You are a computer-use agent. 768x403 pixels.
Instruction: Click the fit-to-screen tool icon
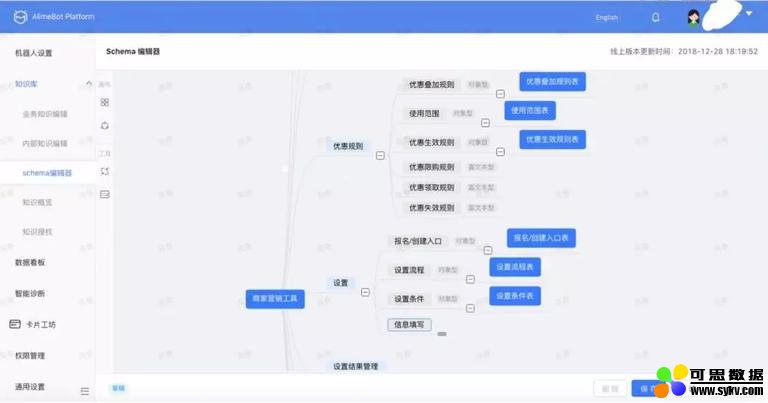105,171
